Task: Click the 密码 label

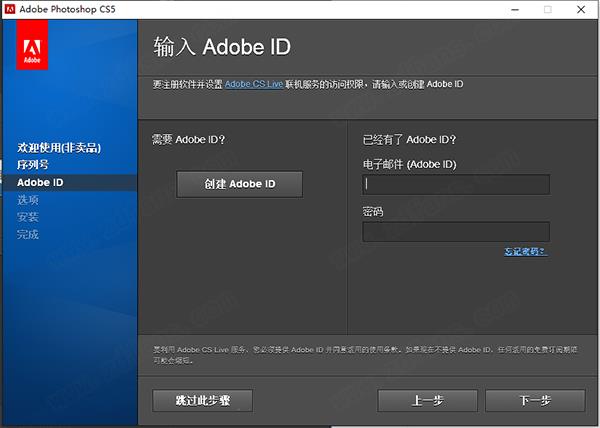Action: tap(373, 212)
